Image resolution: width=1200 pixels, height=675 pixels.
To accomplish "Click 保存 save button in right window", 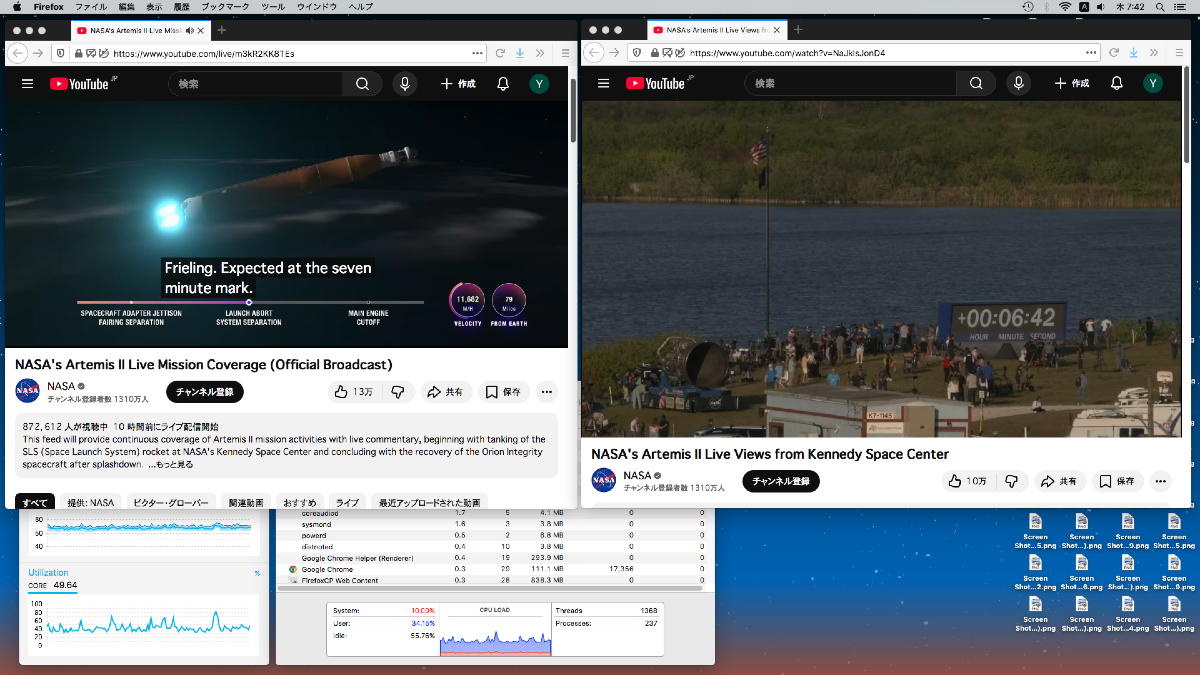I will tap(1118, 481).
